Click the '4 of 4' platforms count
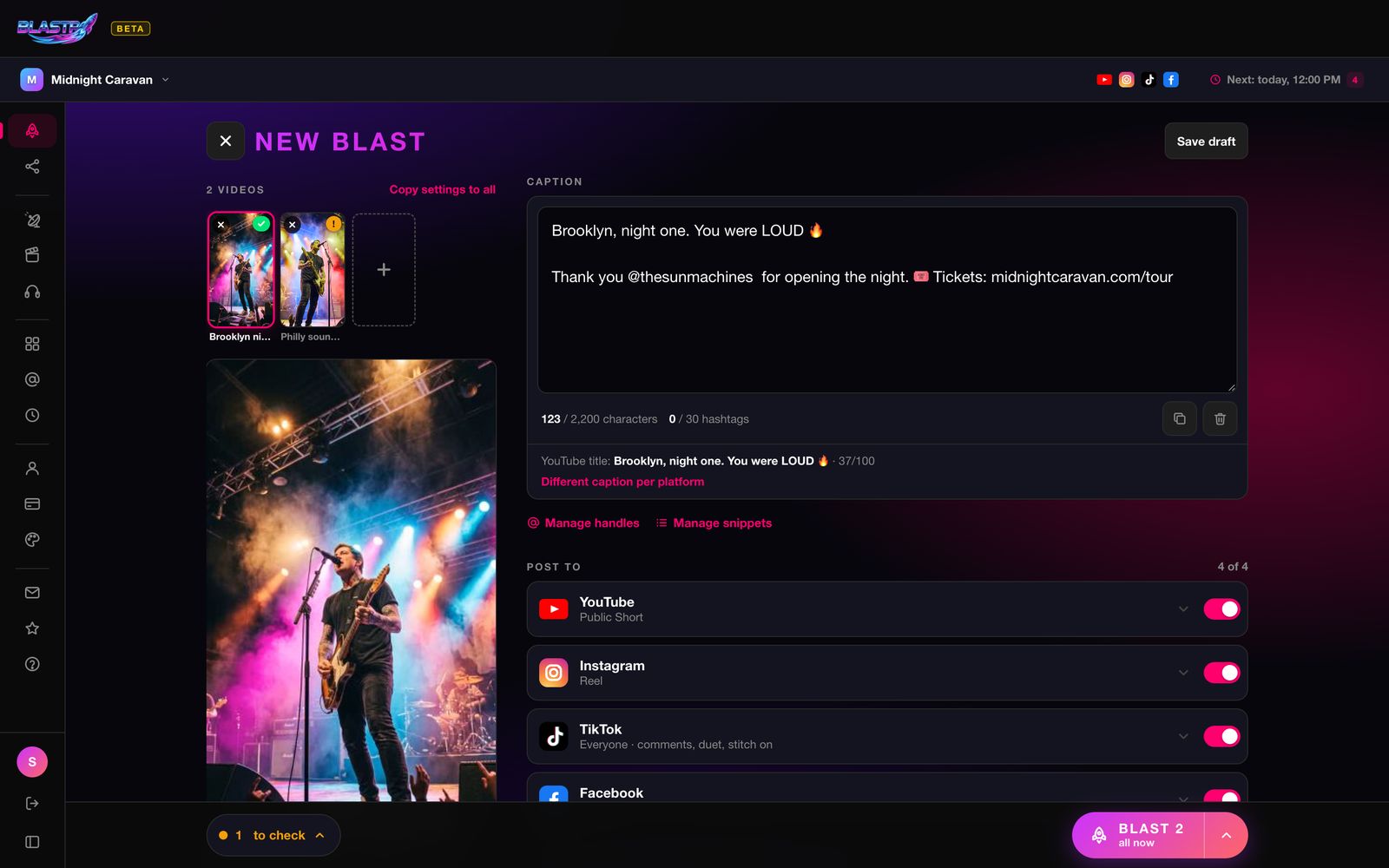The image size is (1389, 868). coord(1233,566)
